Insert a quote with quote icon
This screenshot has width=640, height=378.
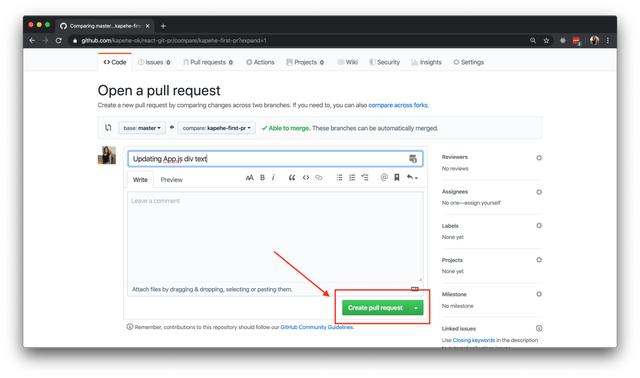(292, 177)
